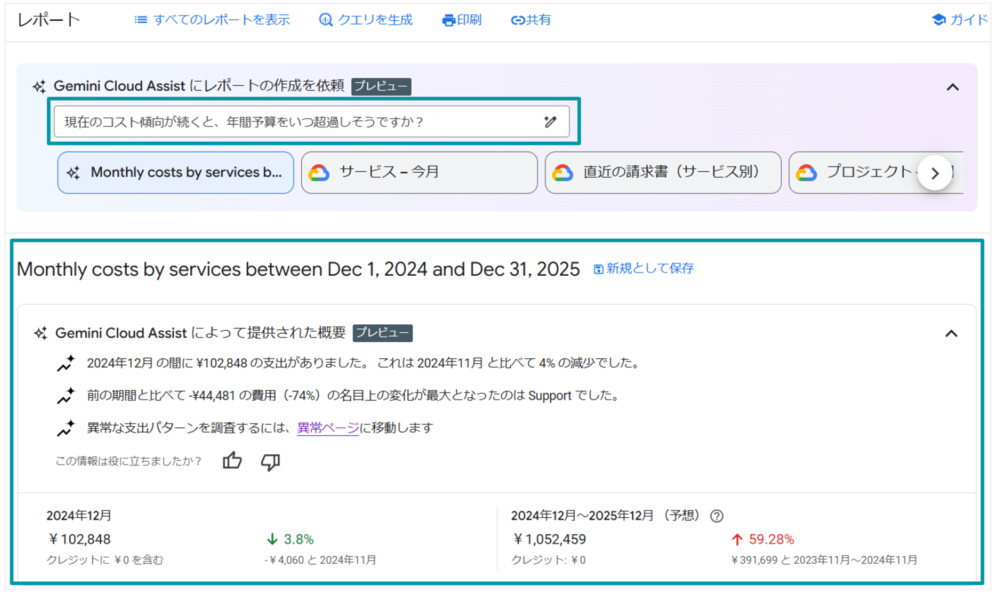Click the thumbs down feedback icon

[x=270, y=461]
